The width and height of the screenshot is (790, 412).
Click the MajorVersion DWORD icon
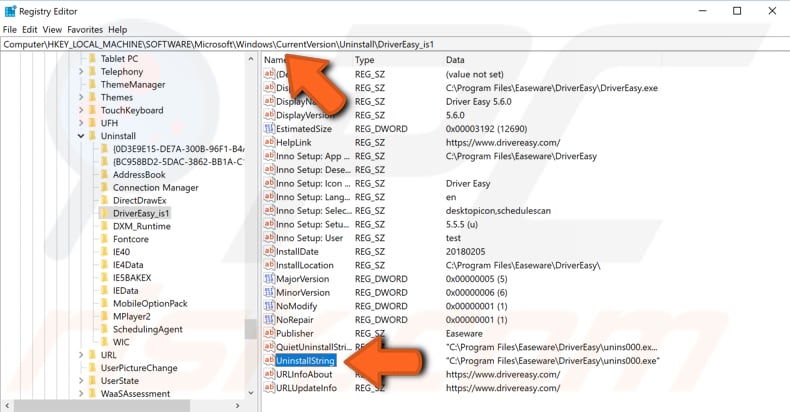click(x=269, y=278)
